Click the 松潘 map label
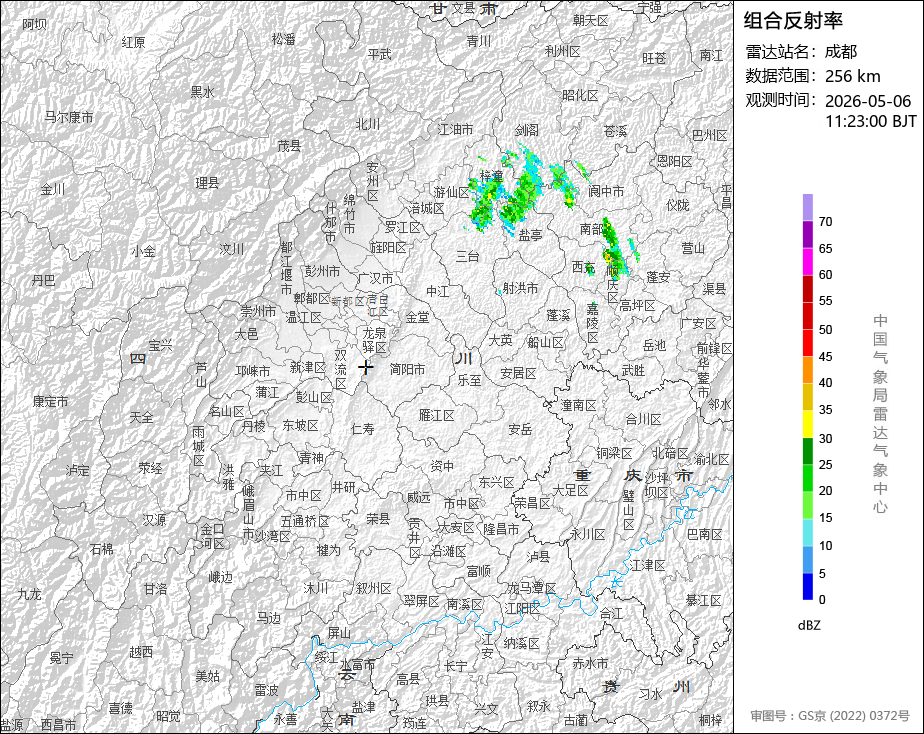Image resolution: width=924 pixels, height=734 pixels. [x=283, y=39]
